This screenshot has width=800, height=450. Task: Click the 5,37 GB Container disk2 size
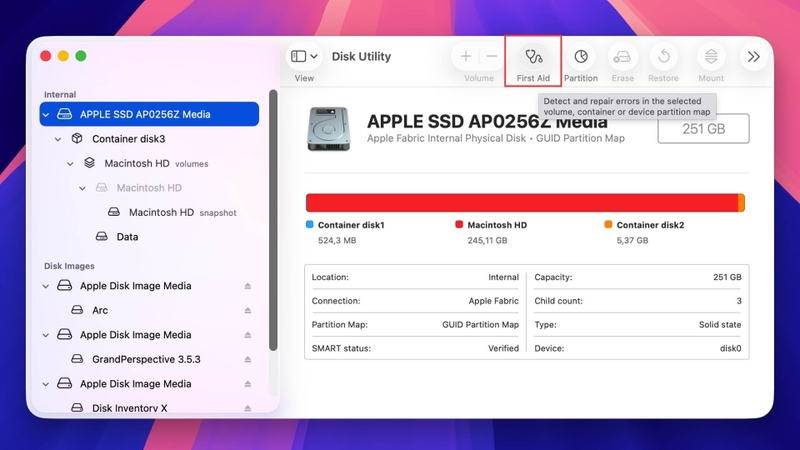point(632,240)
